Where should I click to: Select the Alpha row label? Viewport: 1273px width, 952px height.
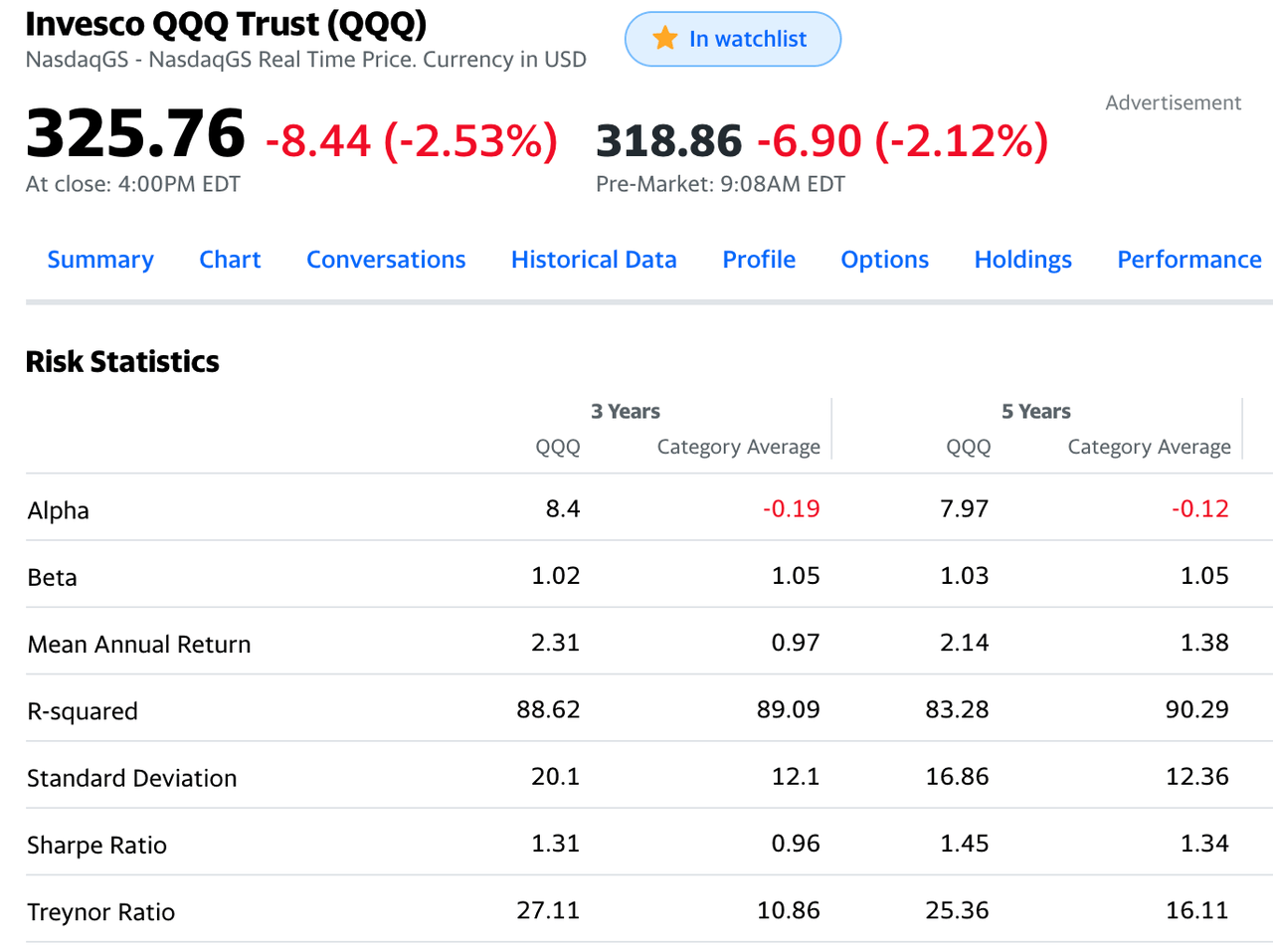click(x=59, y=510)
